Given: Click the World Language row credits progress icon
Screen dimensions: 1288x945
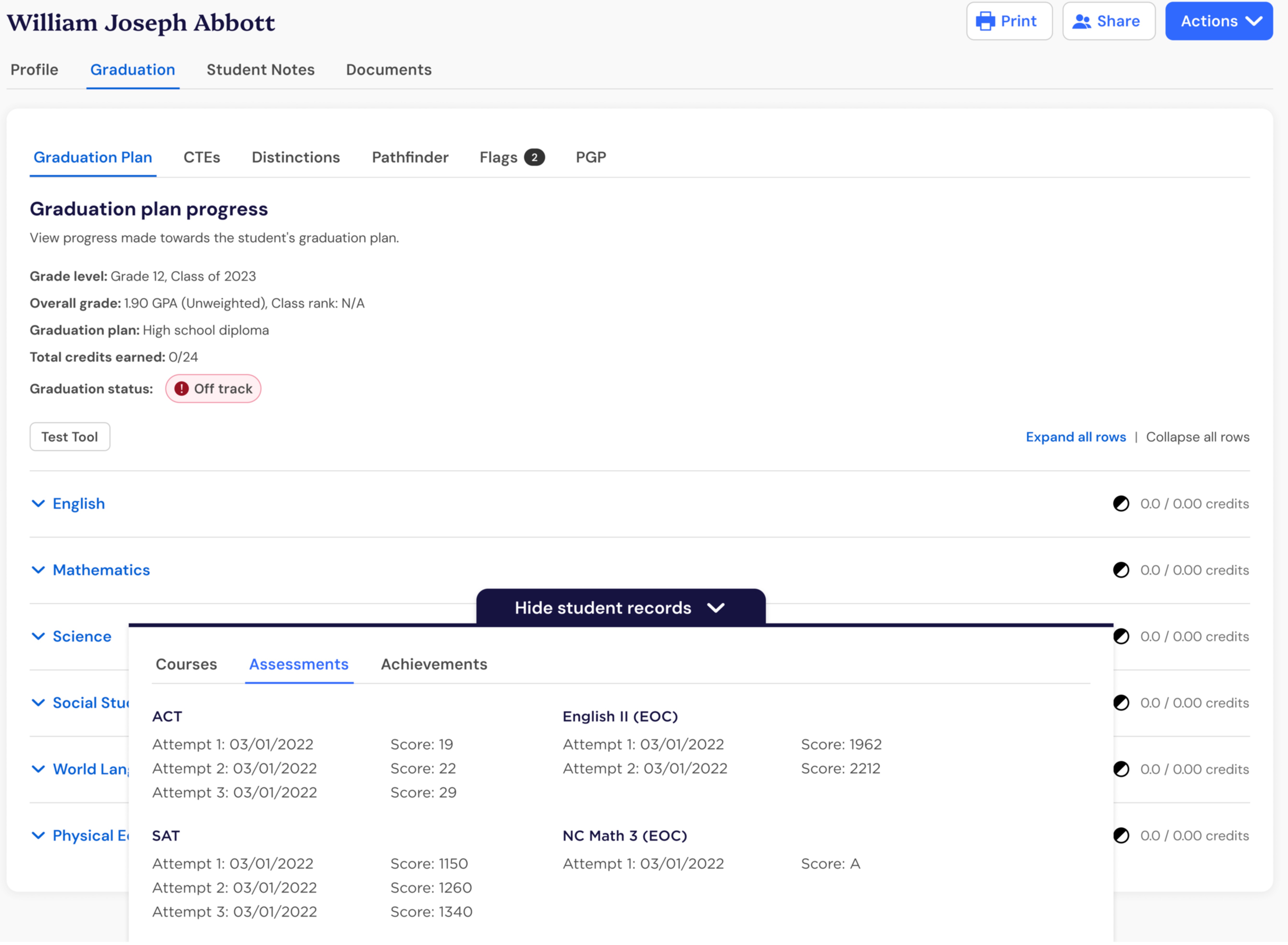Looking at the screenshot, I should 1121,769.
